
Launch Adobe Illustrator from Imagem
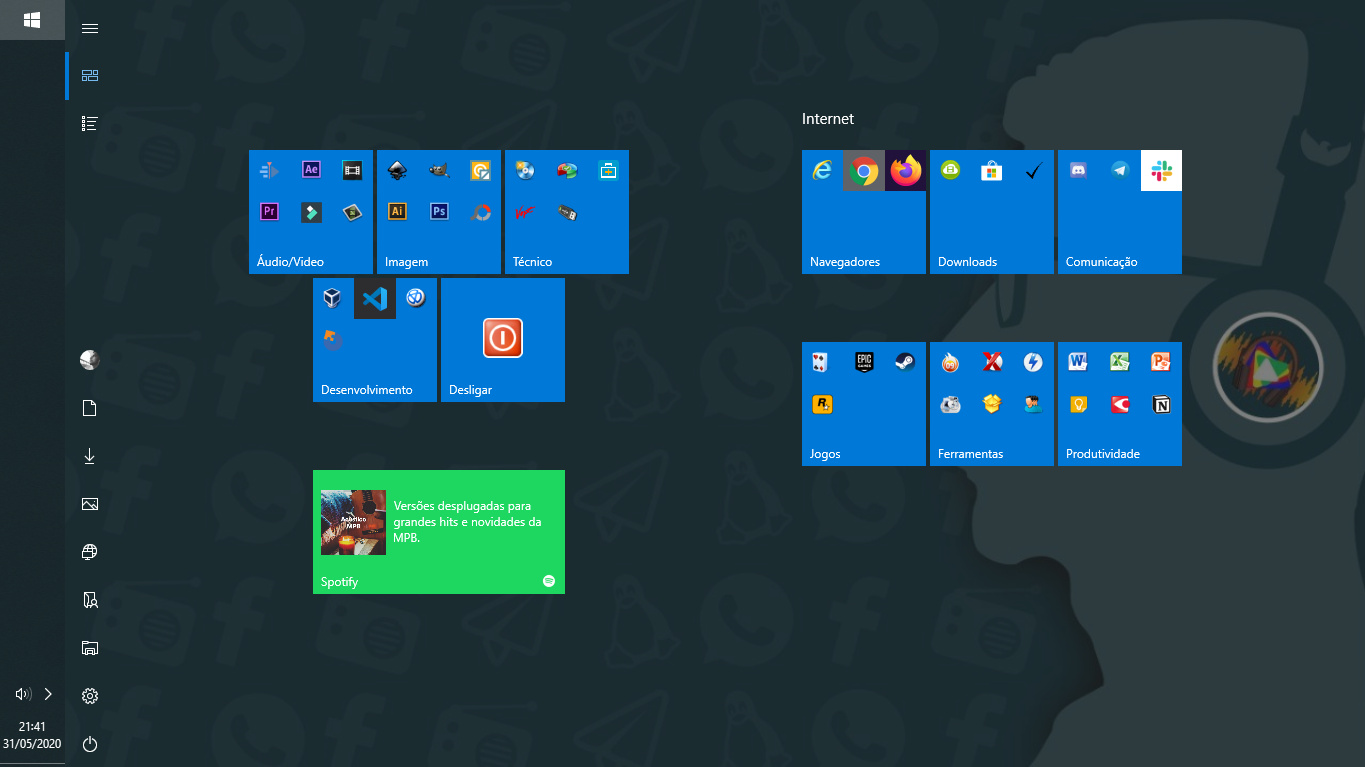[x=397, y=211]
